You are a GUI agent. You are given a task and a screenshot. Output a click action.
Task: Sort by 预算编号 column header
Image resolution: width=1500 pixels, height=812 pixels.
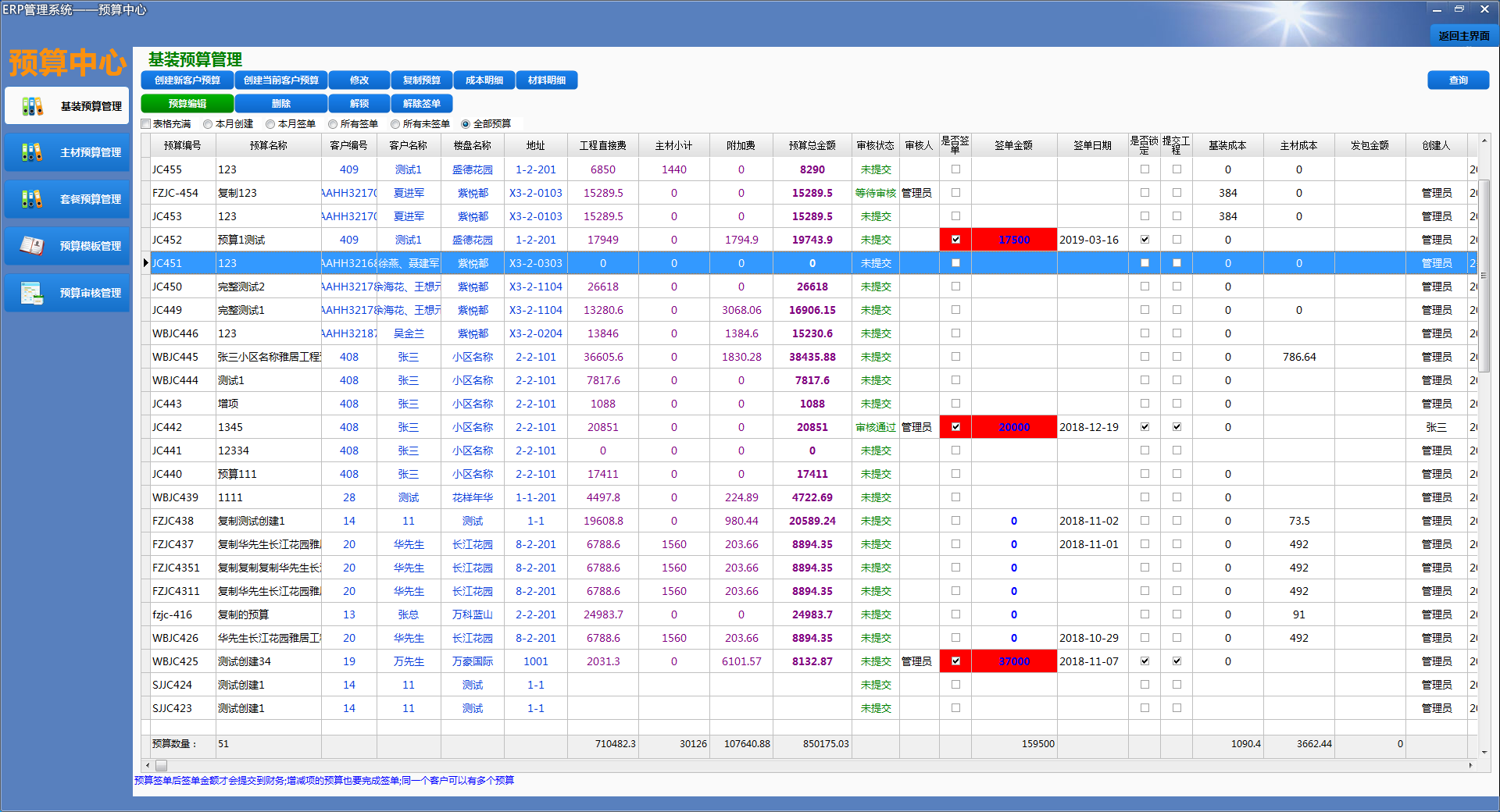183,145
